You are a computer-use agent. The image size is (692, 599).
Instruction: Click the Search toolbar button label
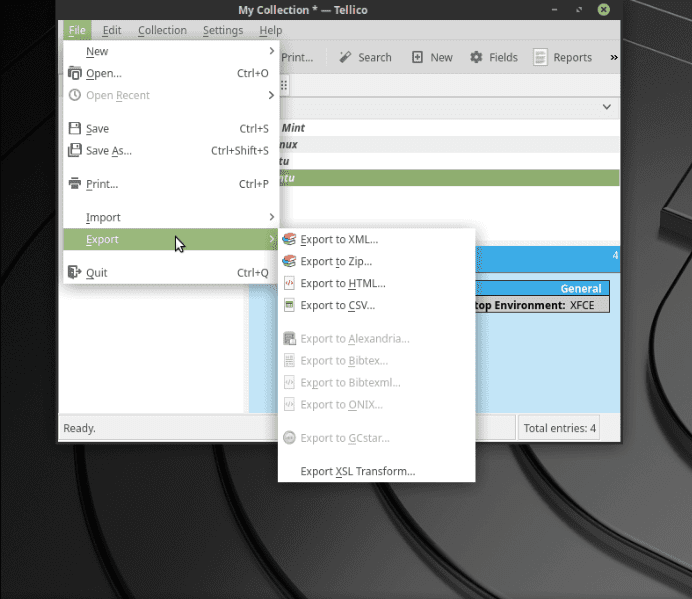(x=375, y=57)
